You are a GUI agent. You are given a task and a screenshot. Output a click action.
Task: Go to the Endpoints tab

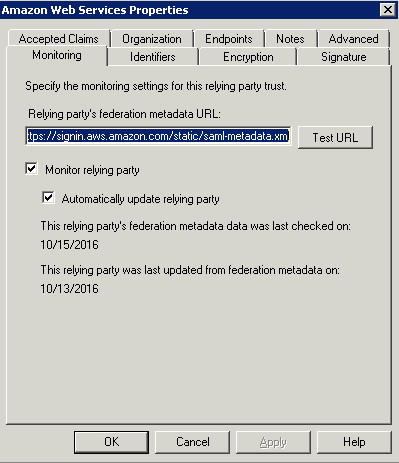229,39
